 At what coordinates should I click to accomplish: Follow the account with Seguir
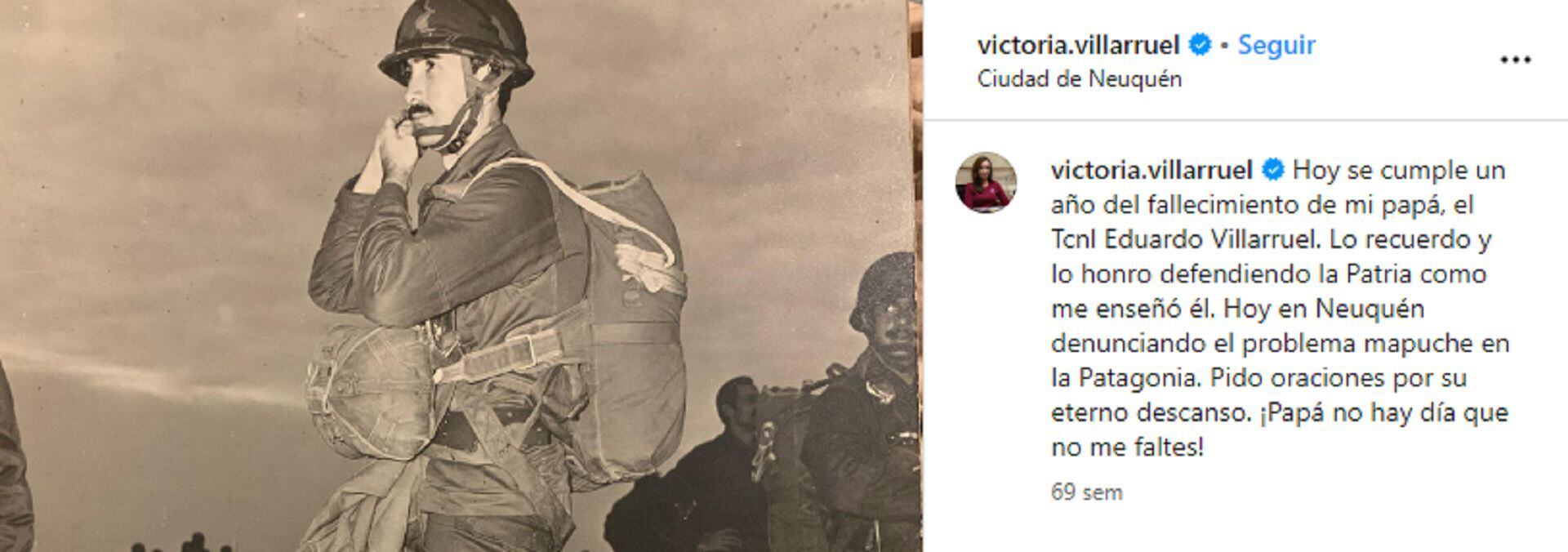point(1276,45)
